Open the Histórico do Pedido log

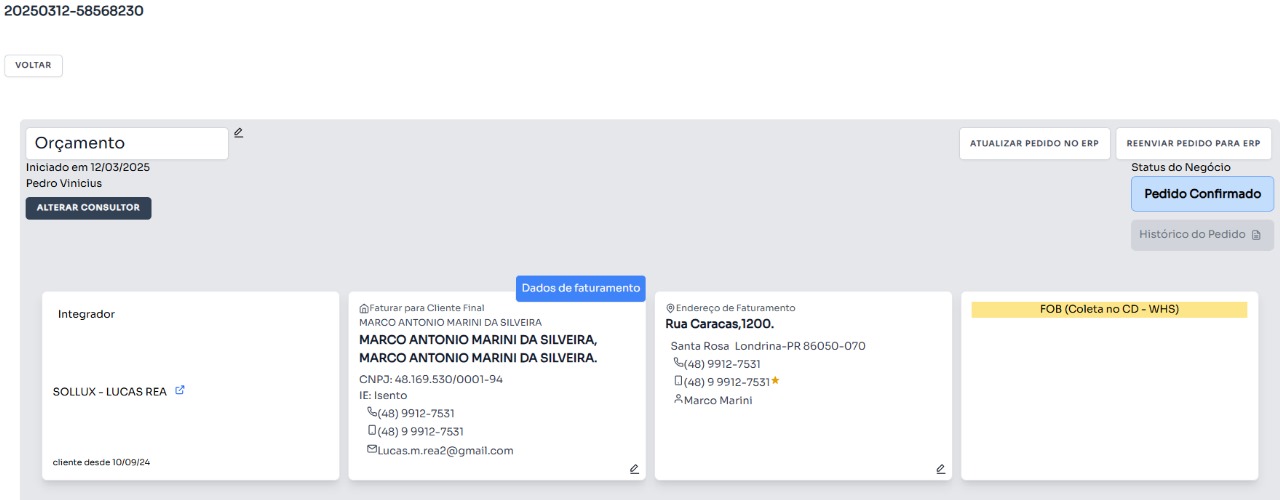[x=1202, y=235]
